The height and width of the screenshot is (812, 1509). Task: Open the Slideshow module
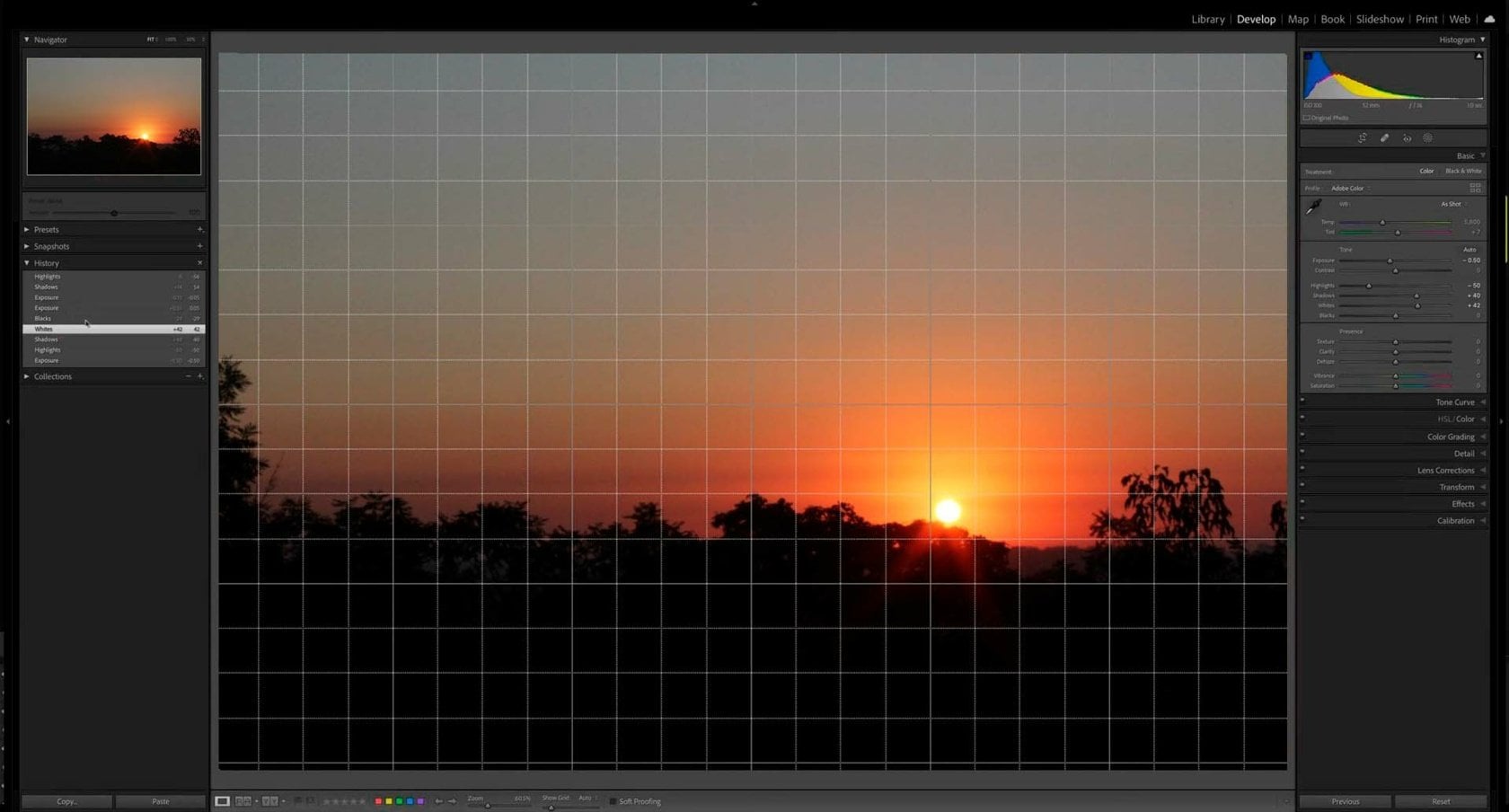1380,19
